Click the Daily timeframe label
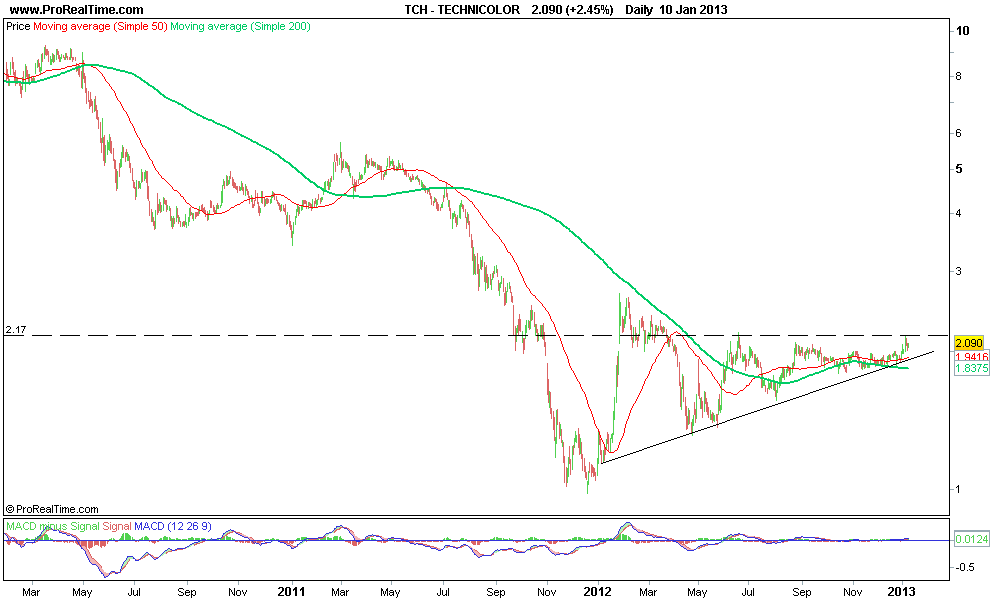Screen dimensions: 1000x600 [639, 10]
